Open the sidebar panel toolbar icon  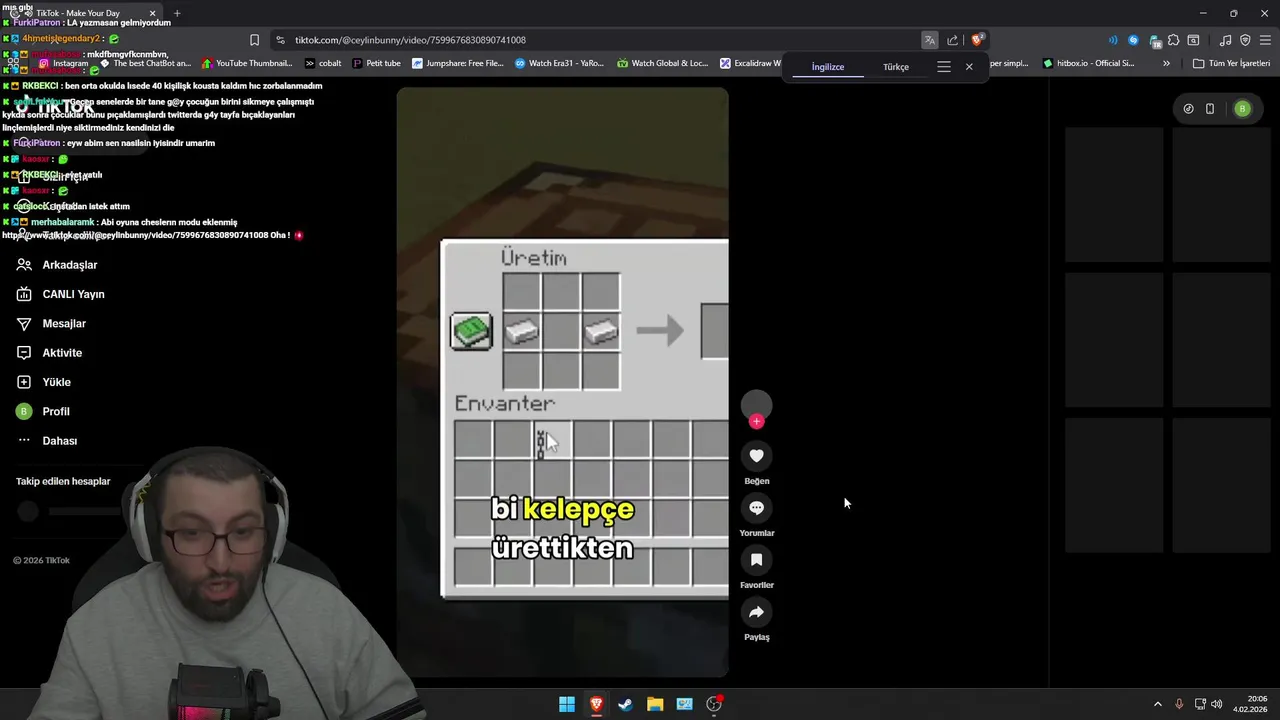(x=1194, y=40)
